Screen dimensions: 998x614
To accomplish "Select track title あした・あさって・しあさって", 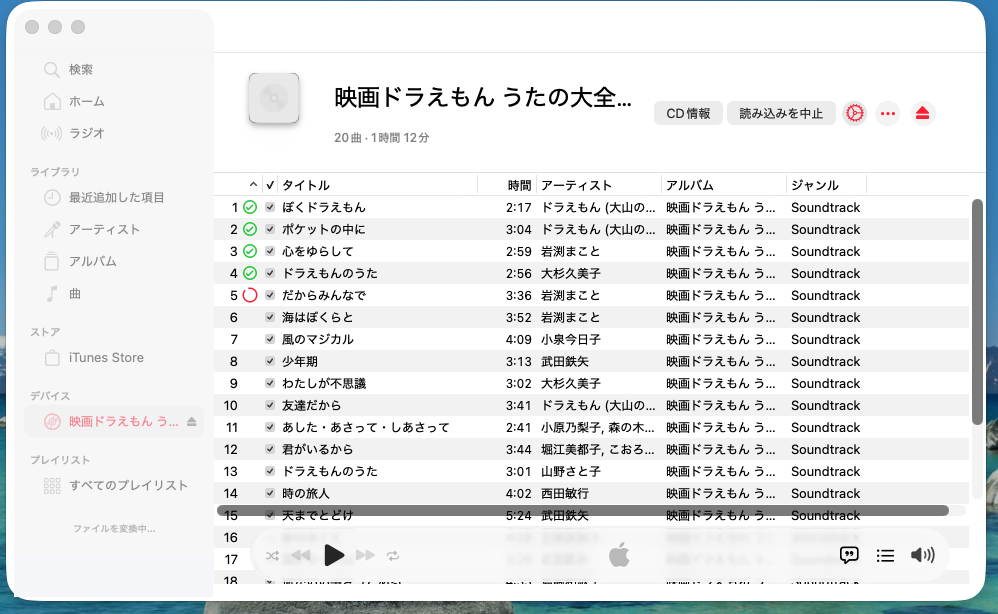I will [366, 427].
